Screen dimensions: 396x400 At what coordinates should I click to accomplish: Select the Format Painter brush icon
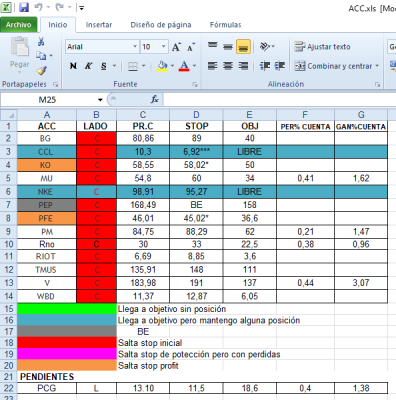tap(41, 70)
